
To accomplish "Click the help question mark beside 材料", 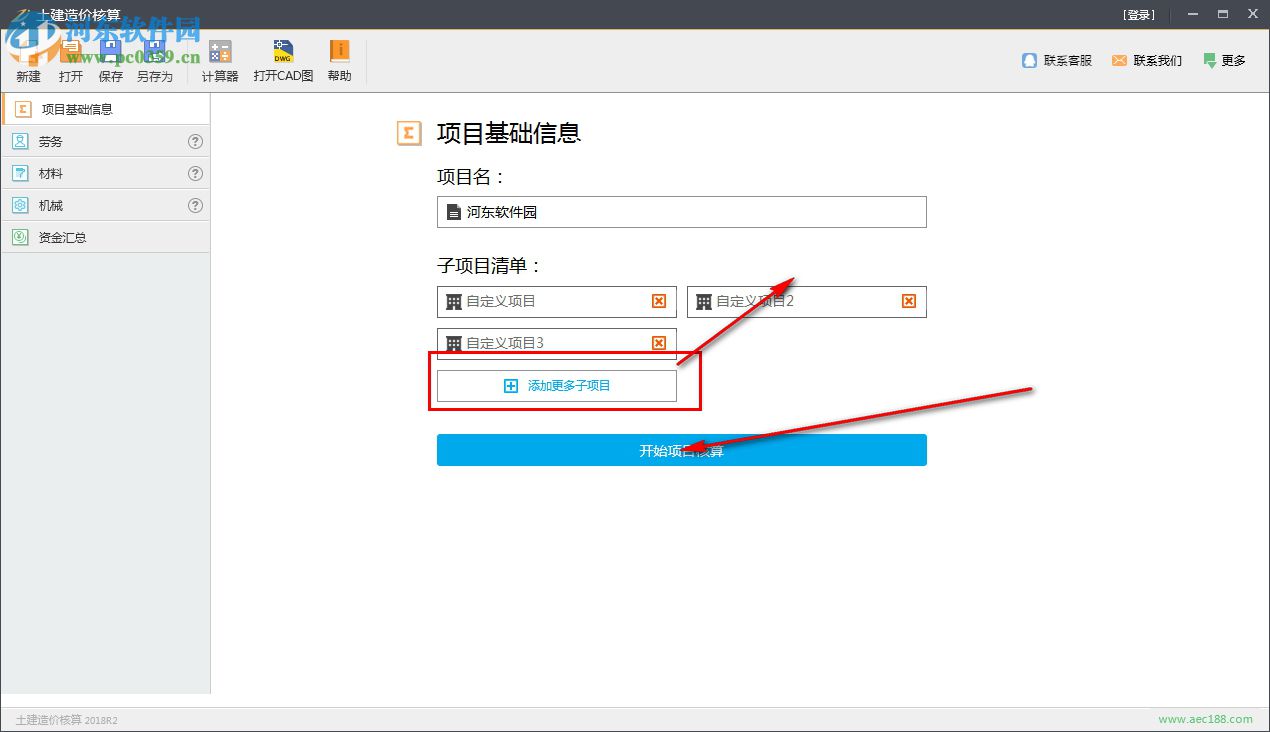I will [195, 174].
